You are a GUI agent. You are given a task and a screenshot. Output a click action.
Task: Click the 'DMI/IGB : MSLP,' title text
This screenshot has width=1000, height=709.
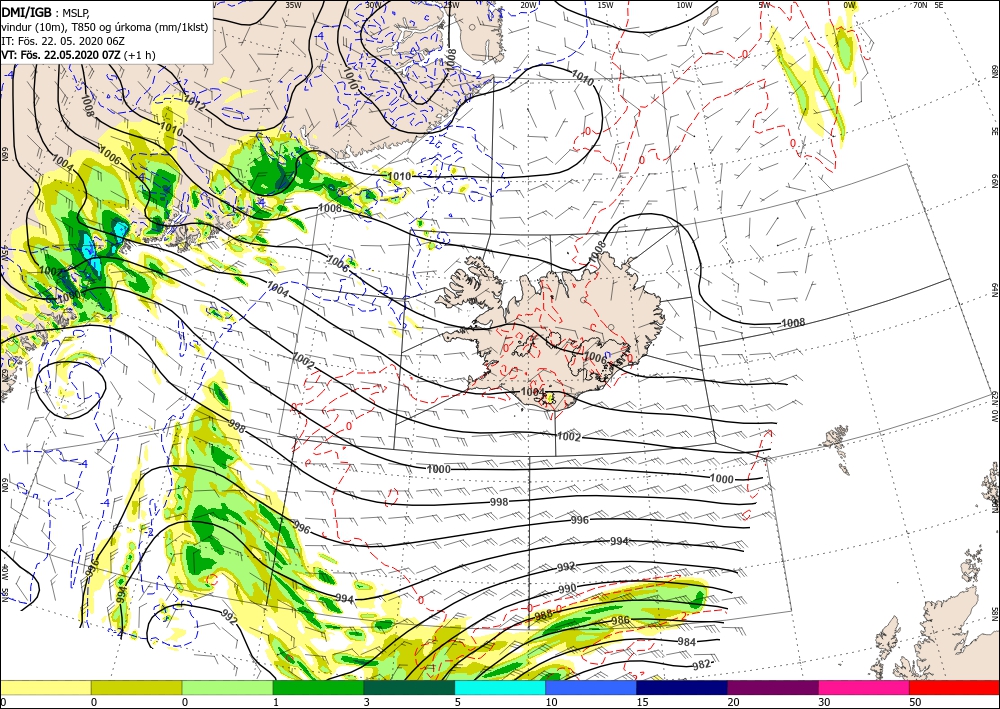click(45, 11)
